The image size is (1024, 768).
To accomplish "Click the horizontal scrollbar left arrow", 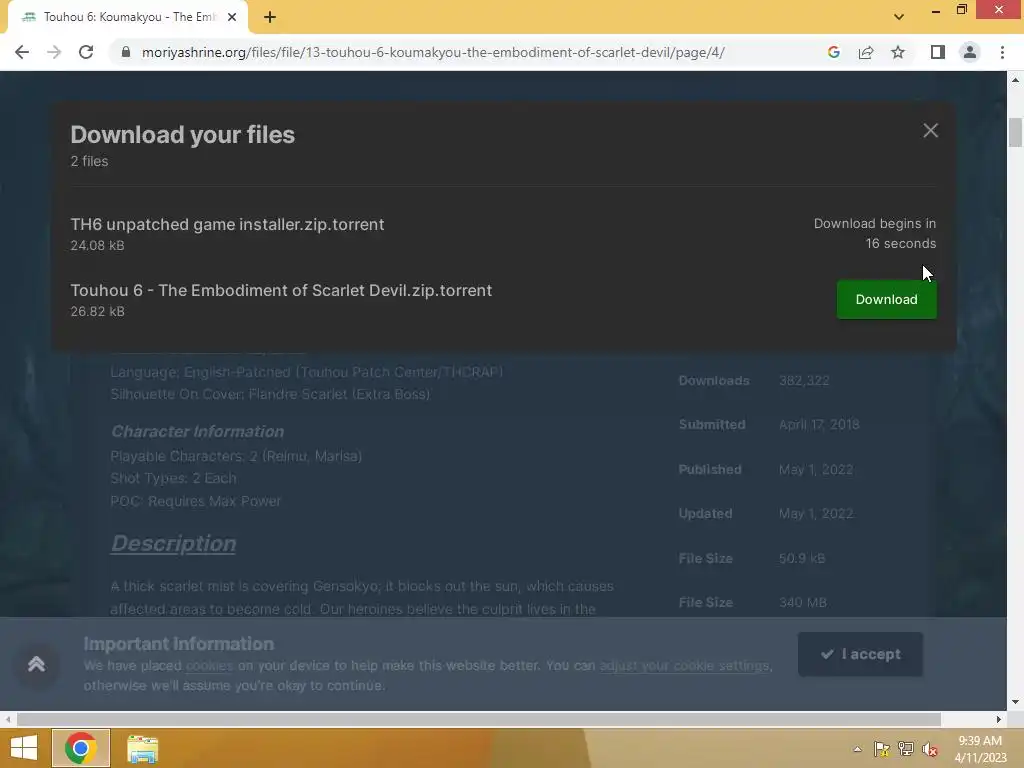I will click(7, 719).
